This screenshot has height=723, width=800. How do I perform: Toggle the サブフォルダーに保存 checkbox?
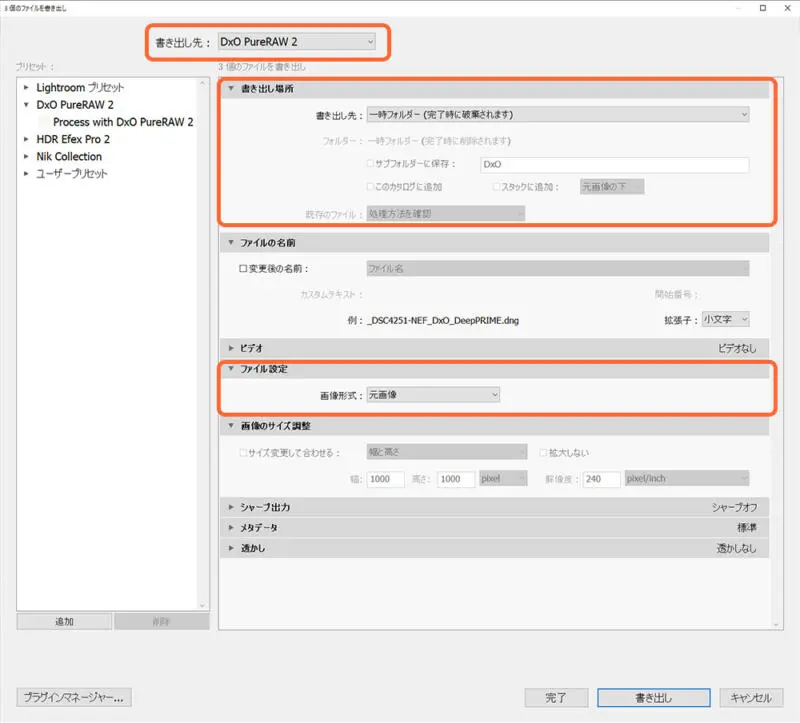tap(370, 164)
